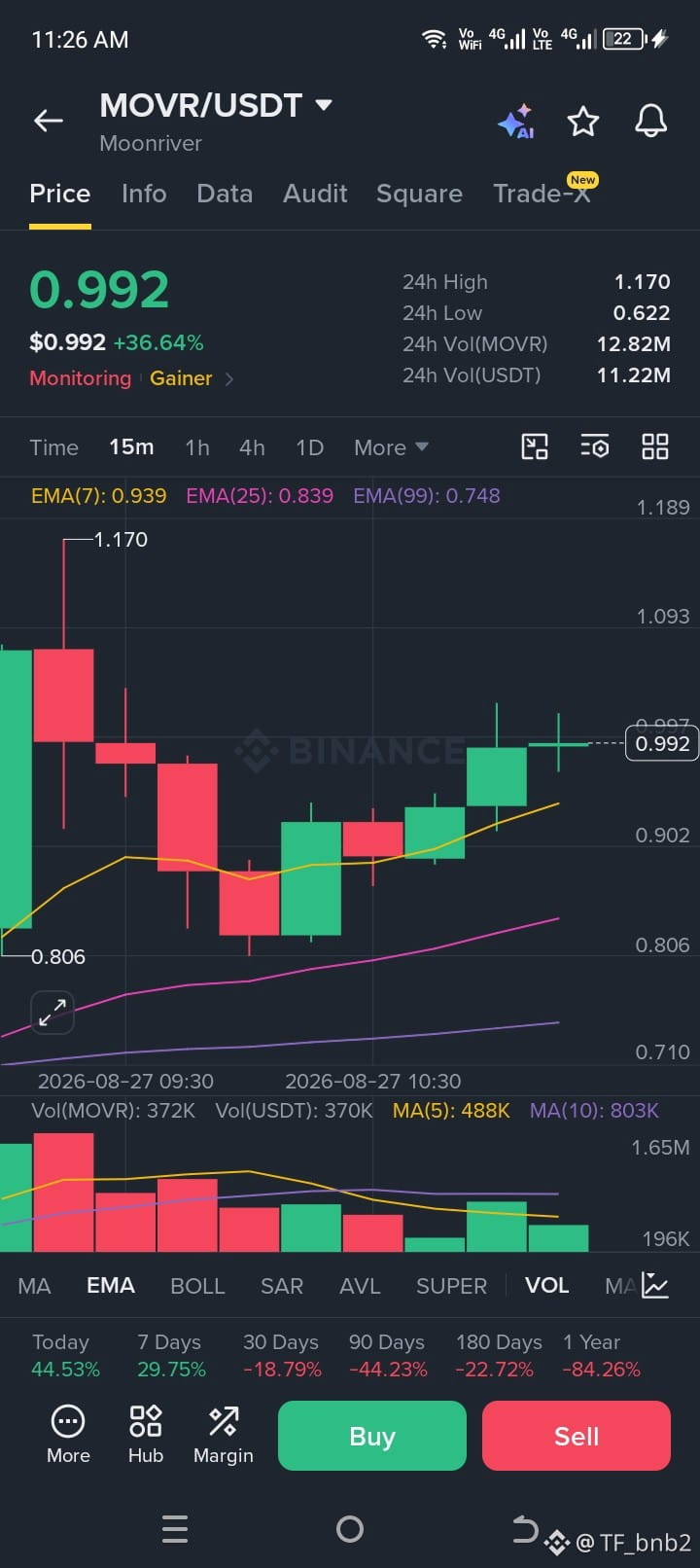Tap the Gainer tag

[x=181, y=378]
